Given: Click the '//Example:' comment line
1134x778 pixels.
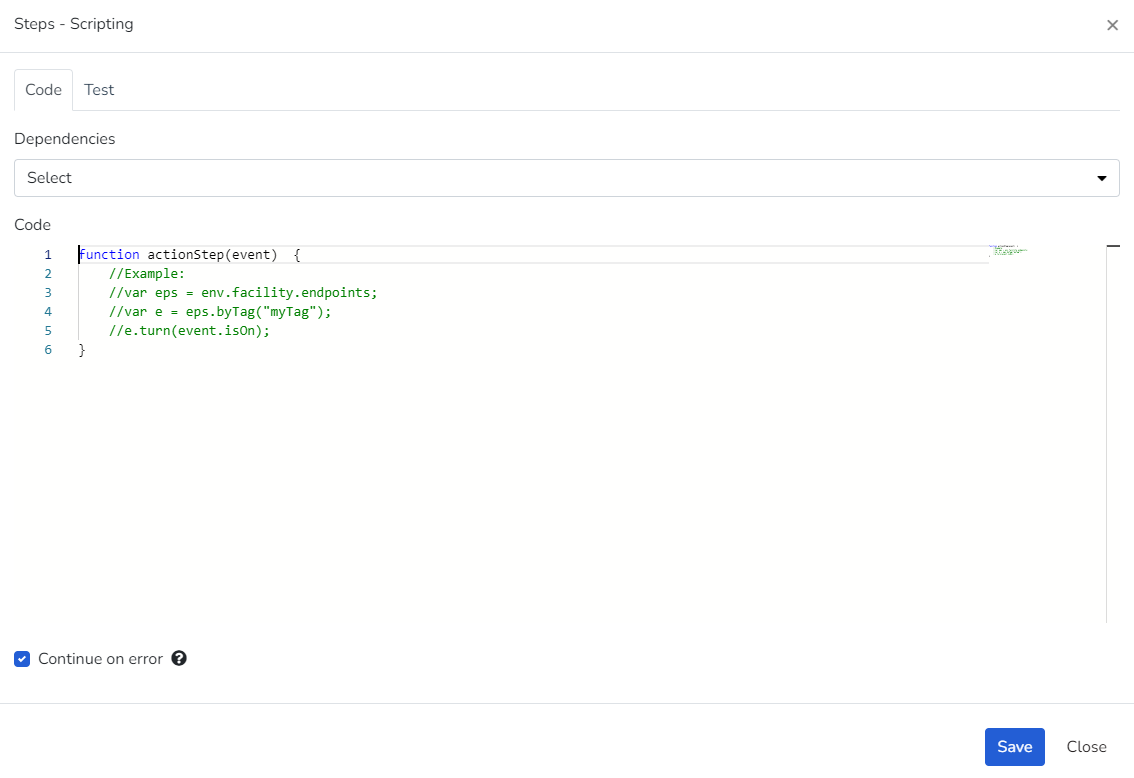Looking at the screenshot, I should [x=147, y=274].
